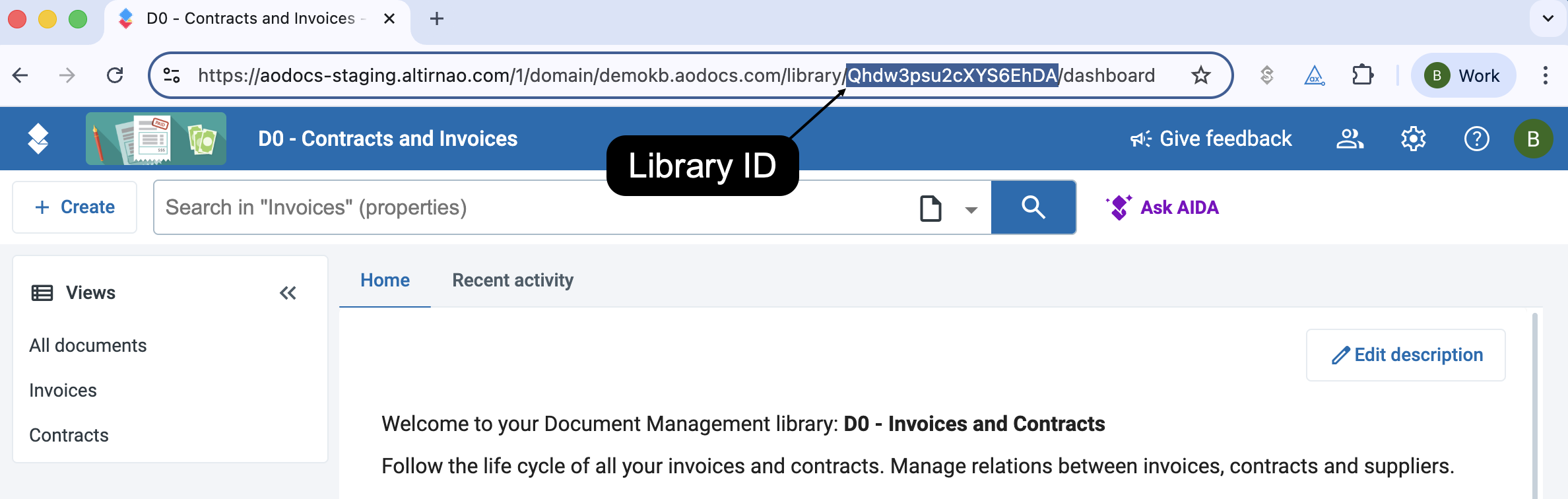Open the green B user avatar
This screenshot has width=1568, height=499.
click(1533, 139)
